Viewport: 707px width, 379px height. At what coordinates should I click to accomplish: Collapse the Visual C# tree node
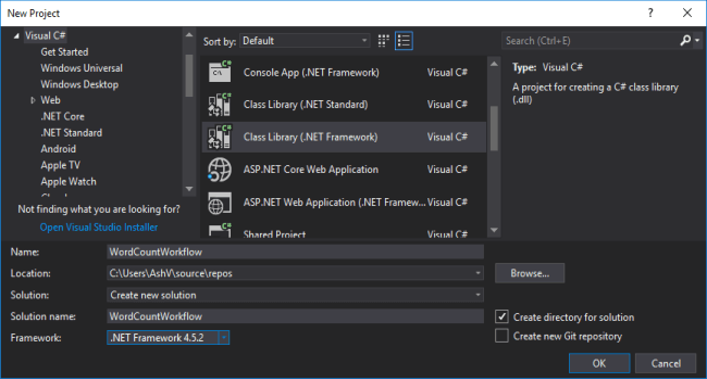(x=16, y=36)
